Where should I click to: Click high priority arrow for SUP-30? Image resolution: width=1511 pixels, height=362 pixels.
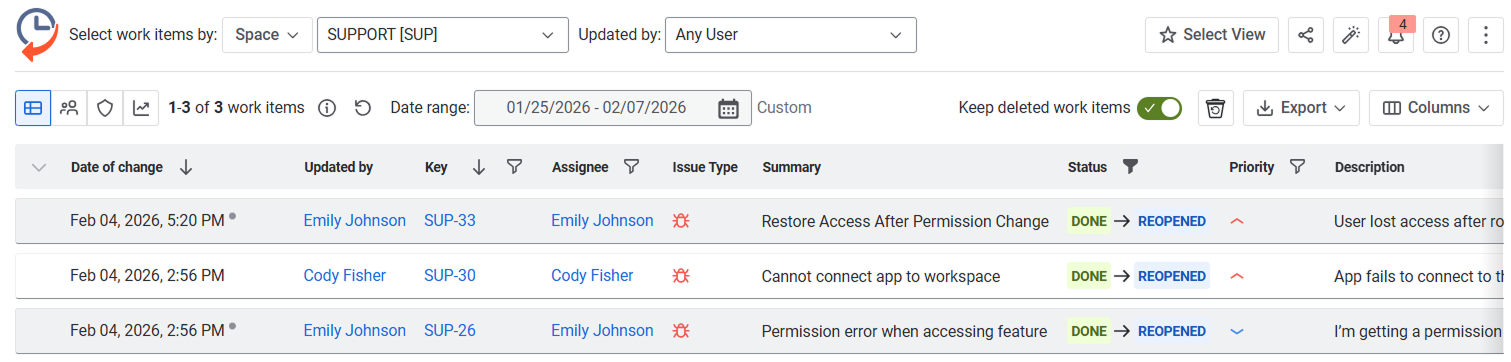click(x=1237, y=275)
